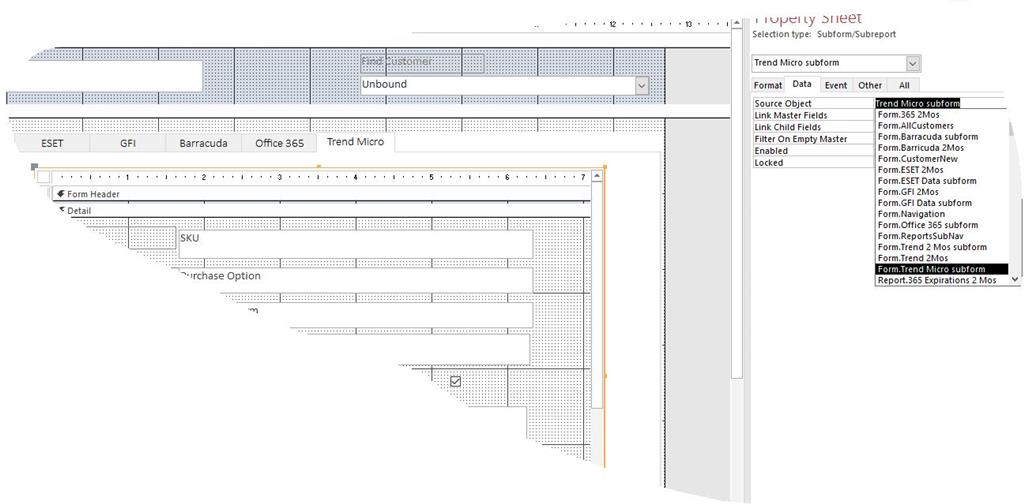Choose highlighted Form.Trend Micro subform entry

tap(942, 269)
